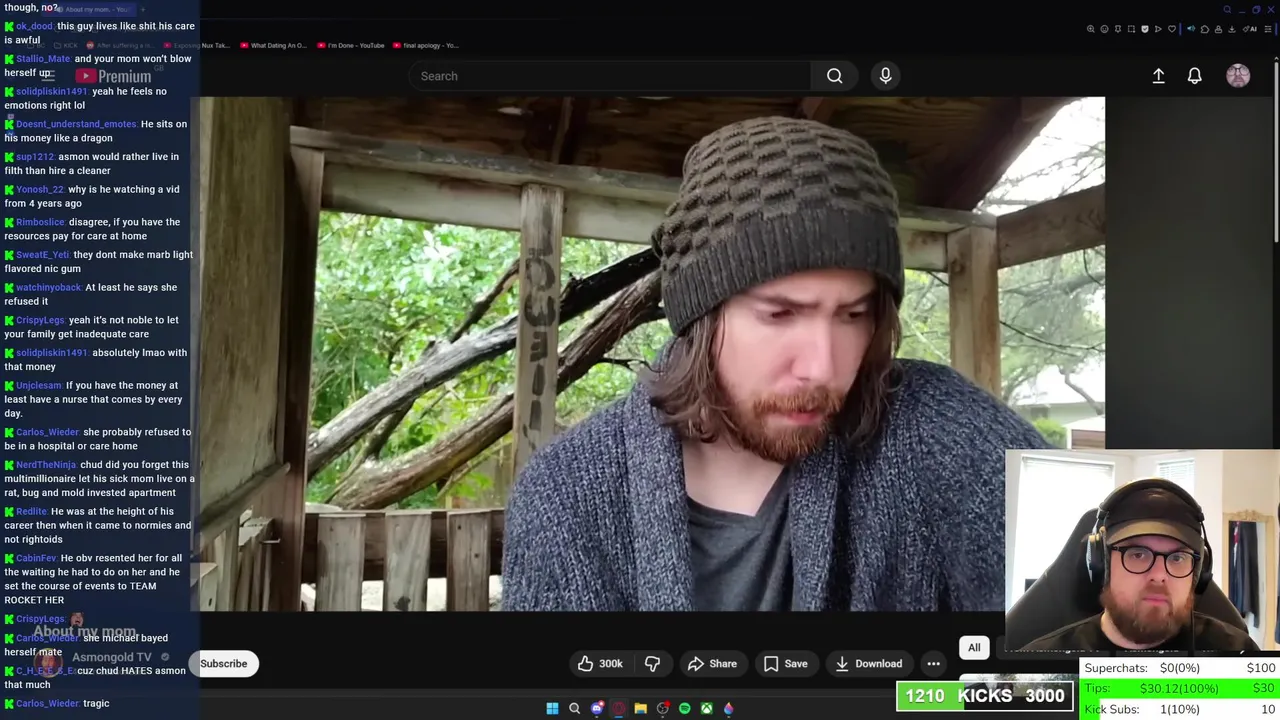Click chat username 'solidpliskin1491' saying 'yeah he feels'
The image size is (1280, 720).
[52, 91]
